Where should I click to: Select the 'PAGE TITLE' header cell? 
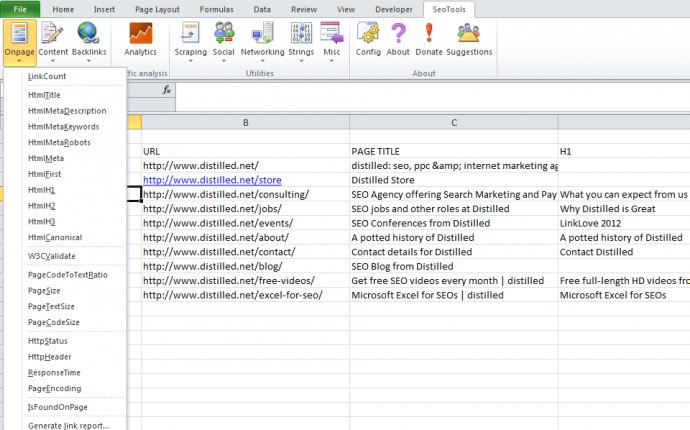coord(454,151)
